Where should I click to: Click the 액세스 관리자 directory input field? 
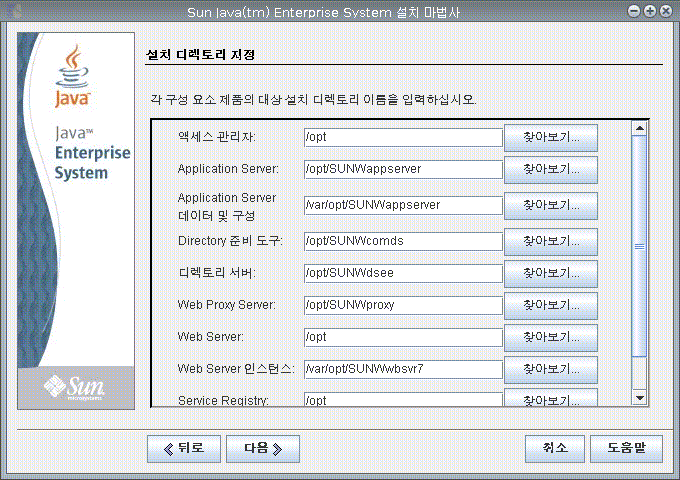coord(403,137)
